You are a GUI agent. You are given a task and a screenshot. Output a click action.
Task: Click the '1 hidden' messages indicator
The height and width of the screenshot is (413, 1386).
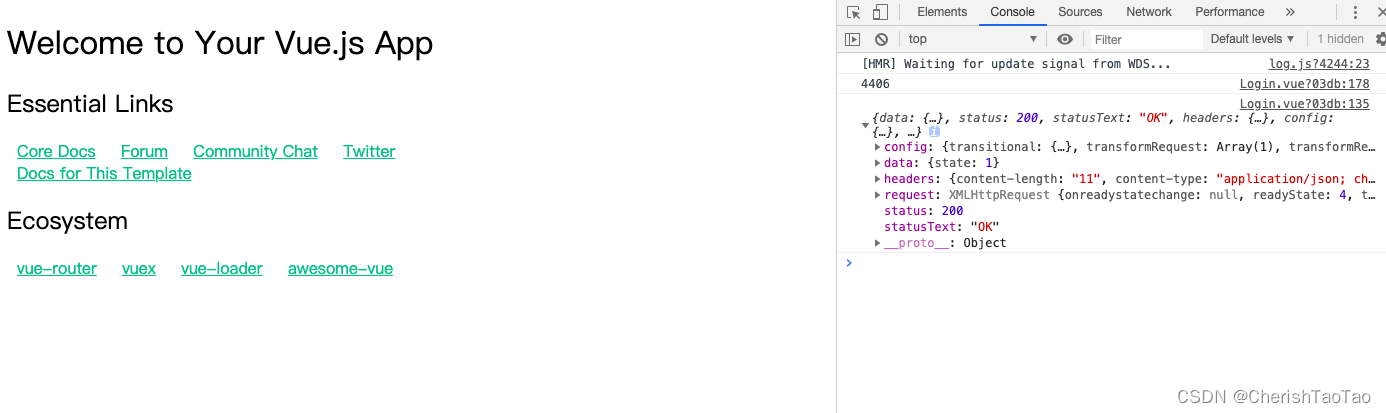click(1340, 39)
